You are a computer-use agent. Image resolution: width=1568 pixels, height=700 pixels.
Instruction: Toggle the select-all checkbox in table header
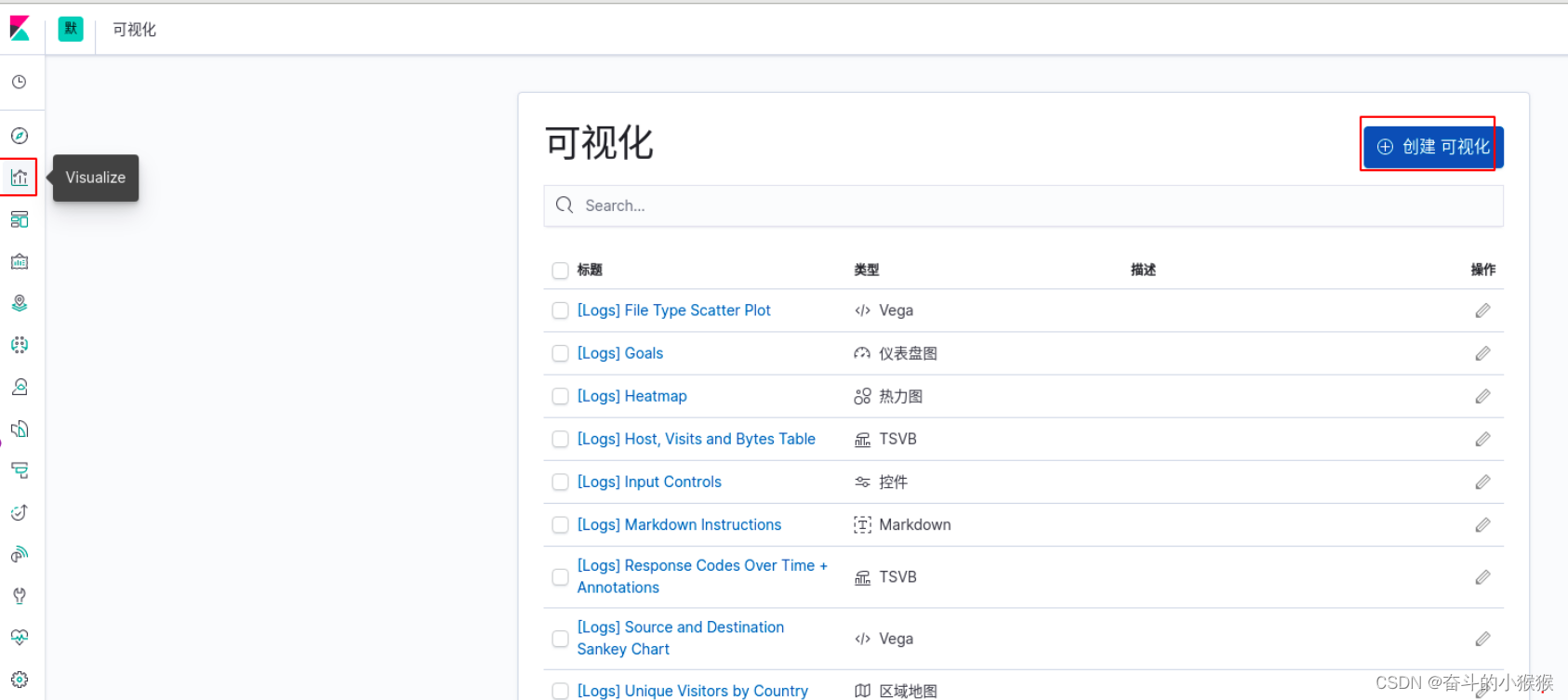[560, 271]
